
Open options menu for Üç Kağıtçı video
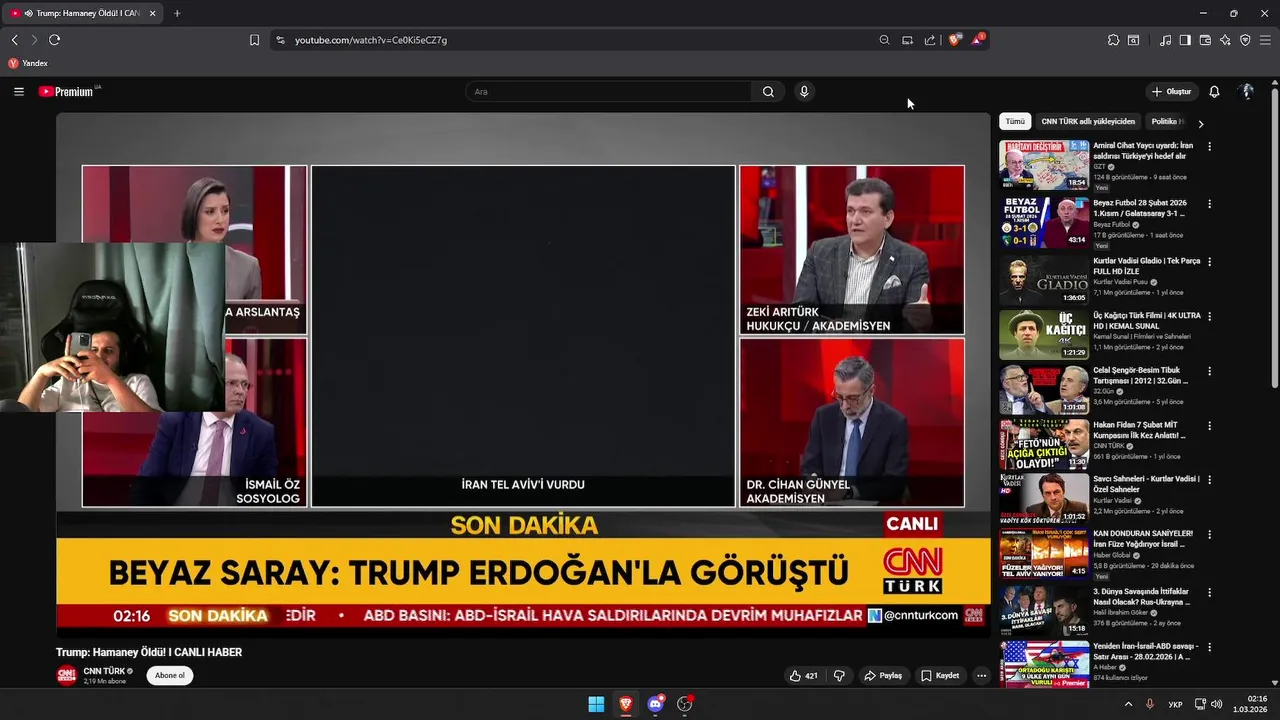click(1209, 316)
